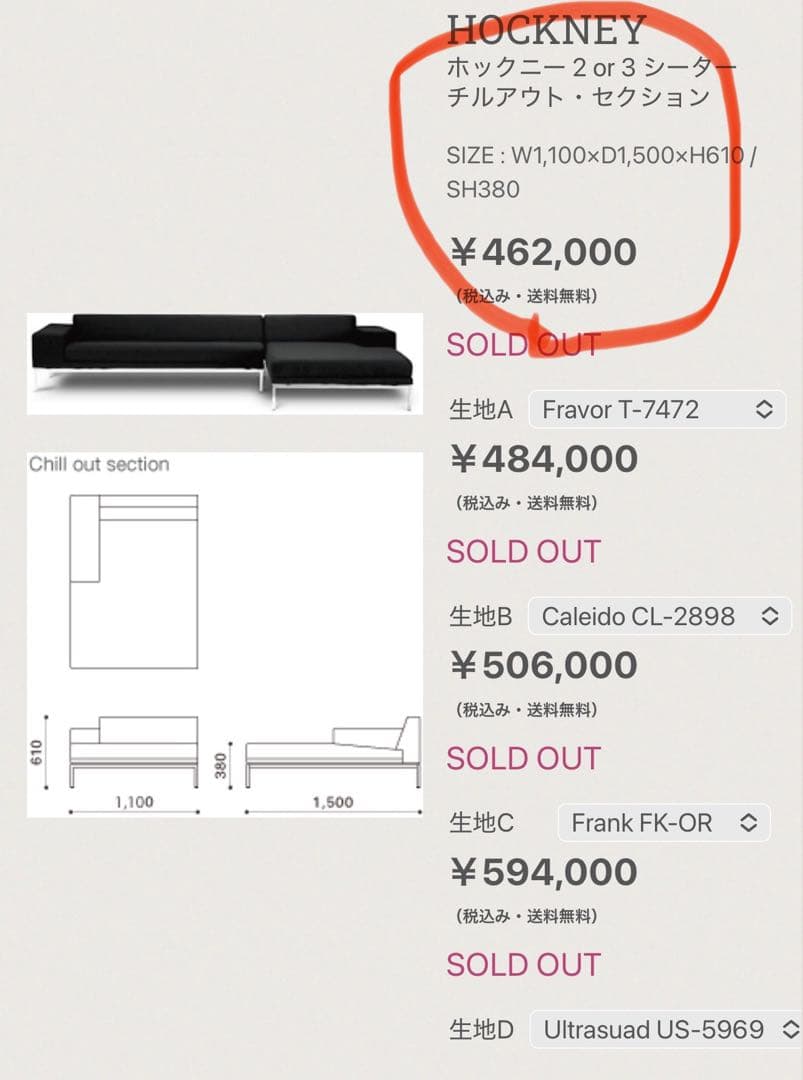
Task: Click the ¥594,000 price for 生地C
Action: tap(543, 873)
